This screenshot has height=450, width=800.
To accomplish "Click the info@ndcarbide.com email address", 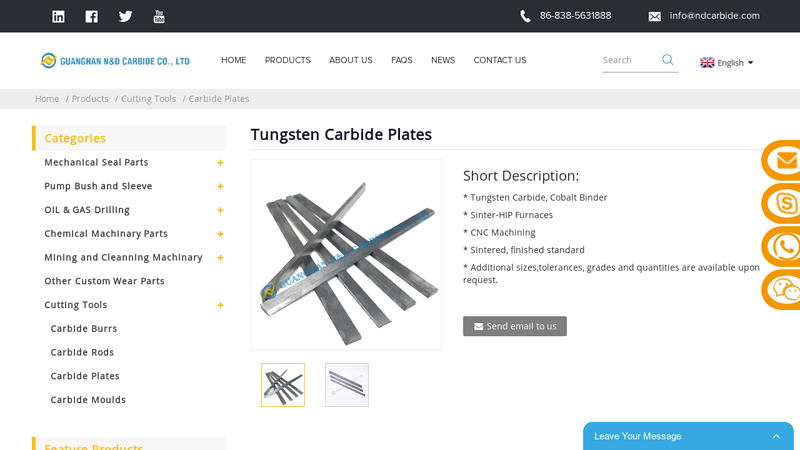I will 714,16.
